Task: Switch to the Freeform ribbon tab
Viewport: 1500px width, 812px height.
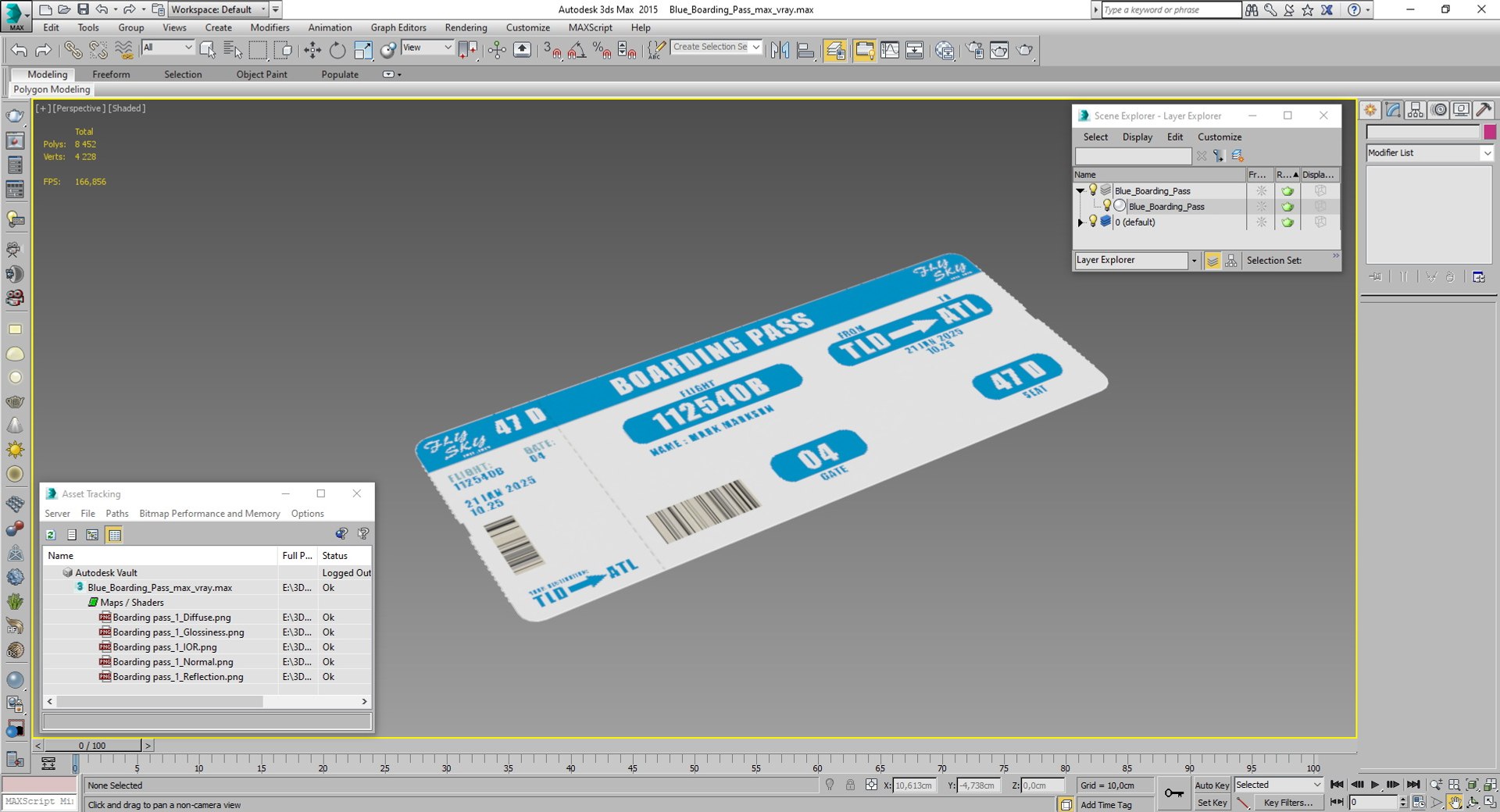Action: click(111, 74)
